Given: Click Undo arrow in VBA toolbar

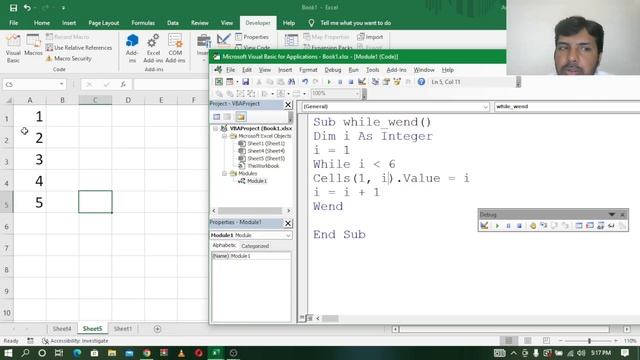Looking at the screenshot, I should pos(304,82).
